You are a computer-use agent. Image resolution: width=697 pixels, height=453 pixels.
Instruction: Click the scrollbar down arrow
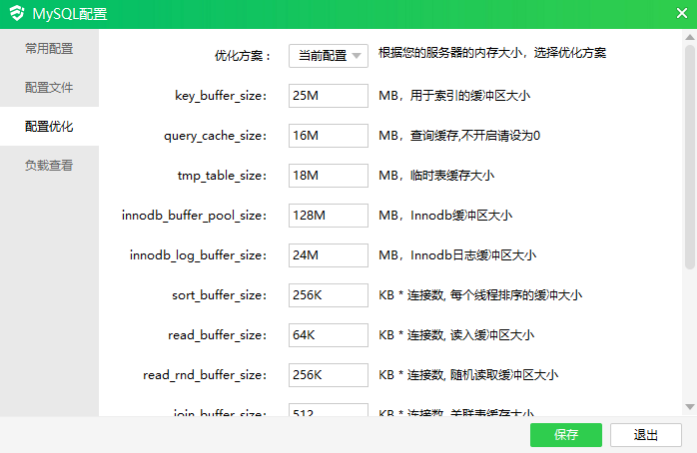690,407
